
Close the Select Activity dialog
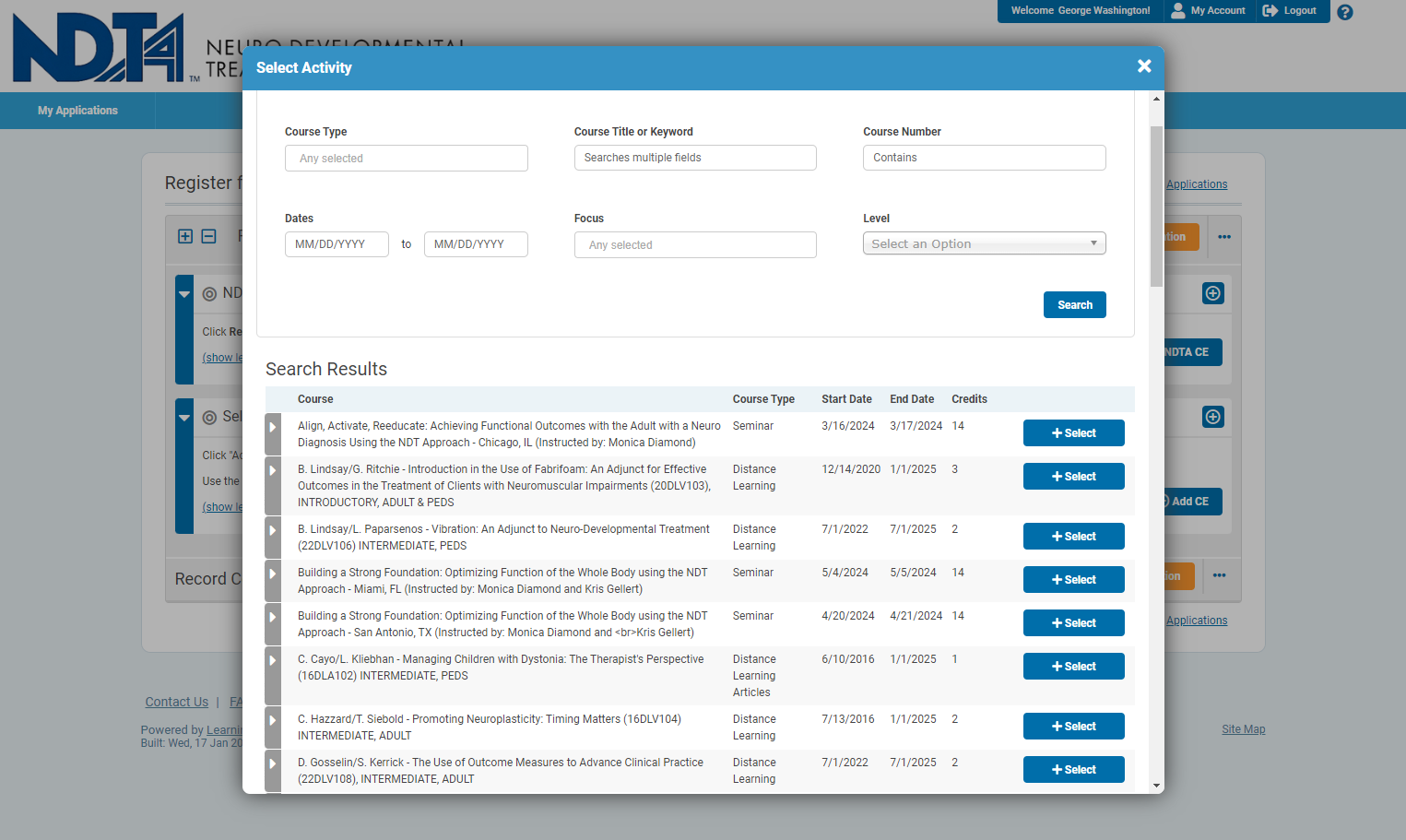pos(1144,66)
